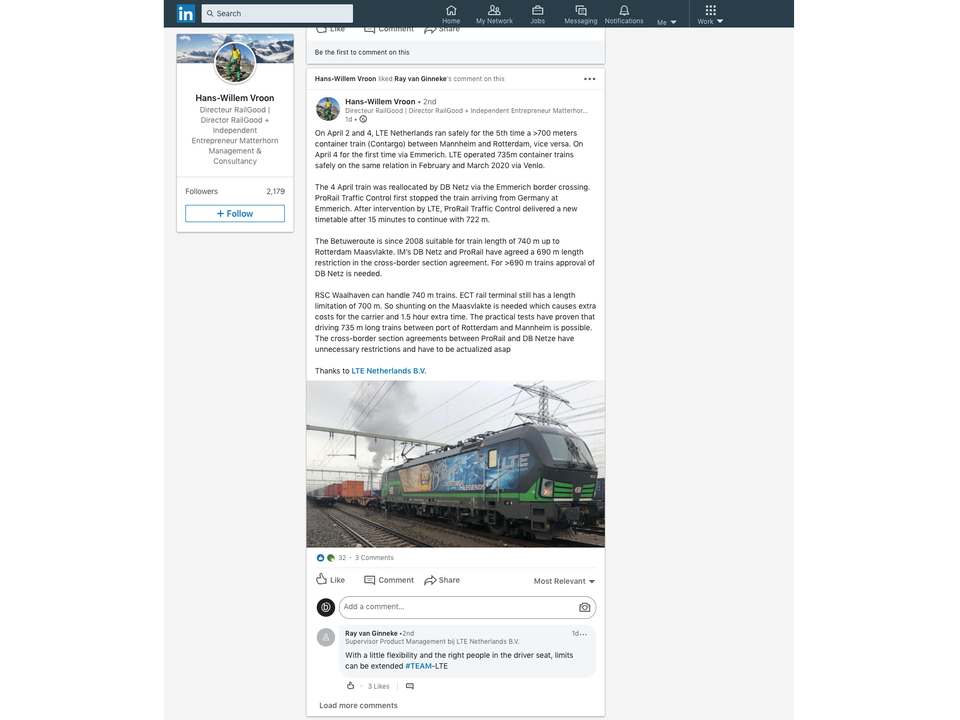Image resolution: width=960 pixels, height=720 pixels.
Task: Open the LTE locomotive photo
Action: (456, 464)
